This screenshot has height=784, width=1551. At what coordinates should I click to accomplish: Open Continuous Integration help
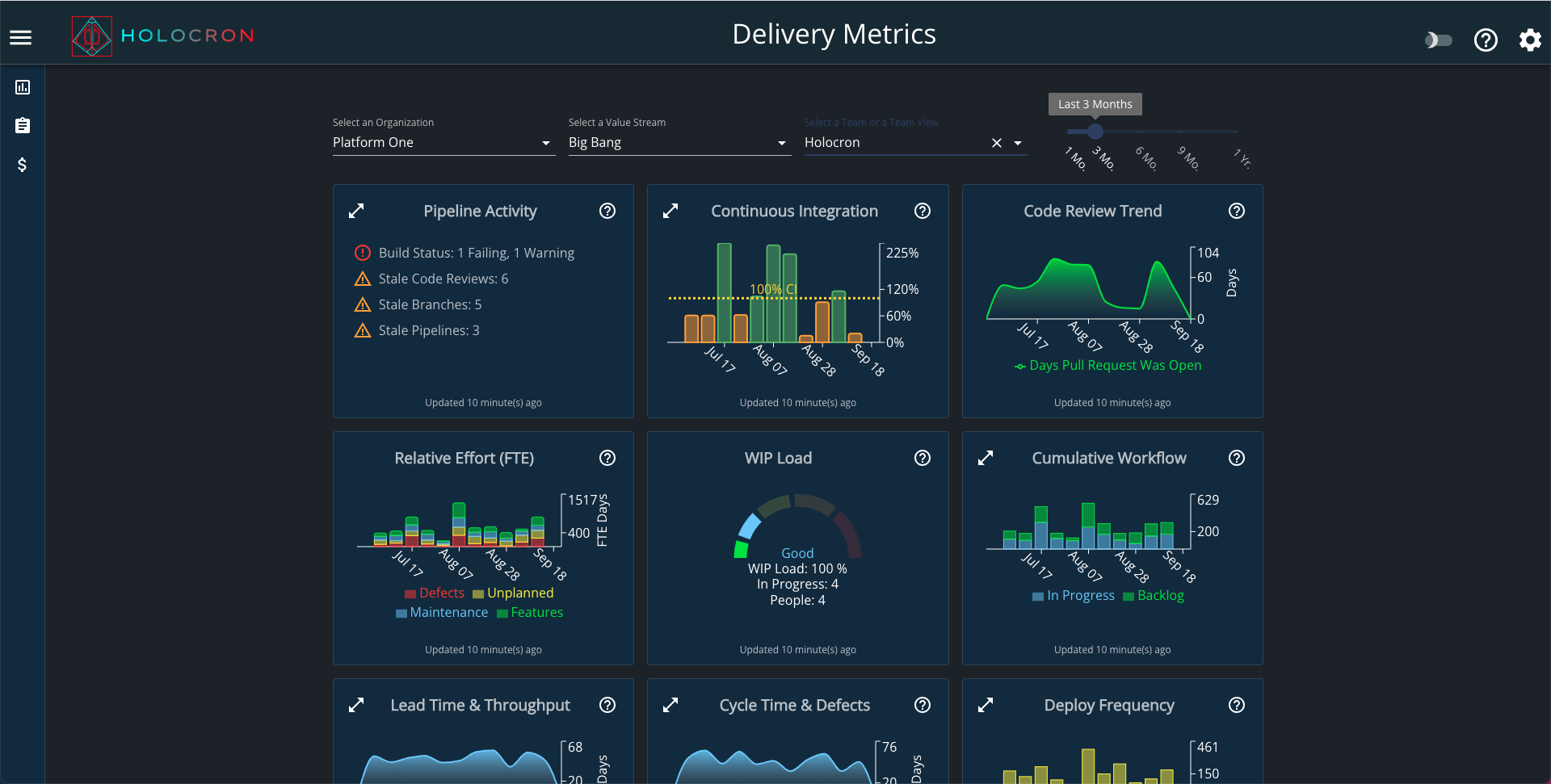tap(923, 211)
